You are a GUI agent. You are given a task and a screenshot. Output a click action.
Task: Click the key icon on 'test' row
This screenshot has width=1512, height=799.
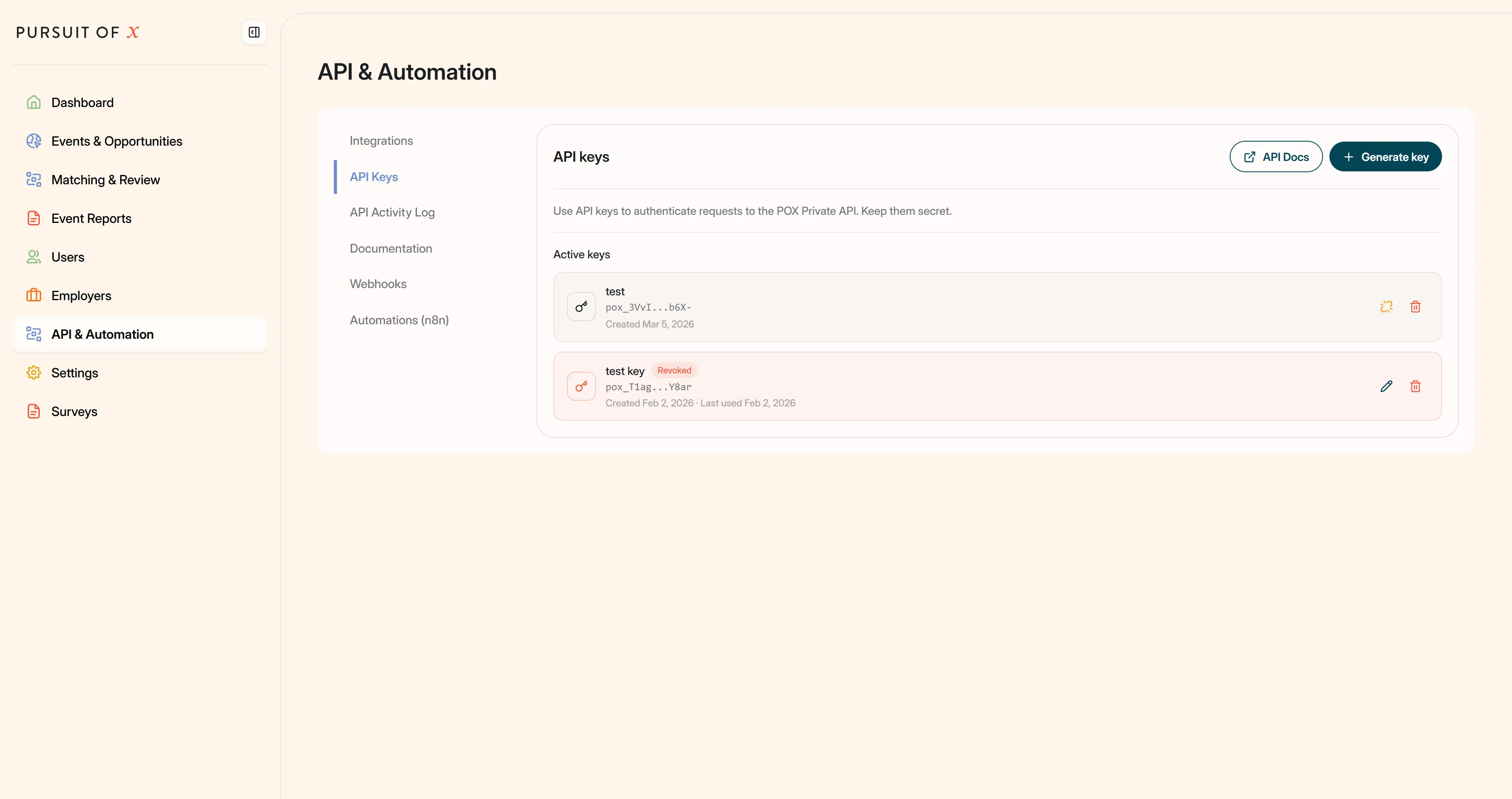click(x=581, y=307)
